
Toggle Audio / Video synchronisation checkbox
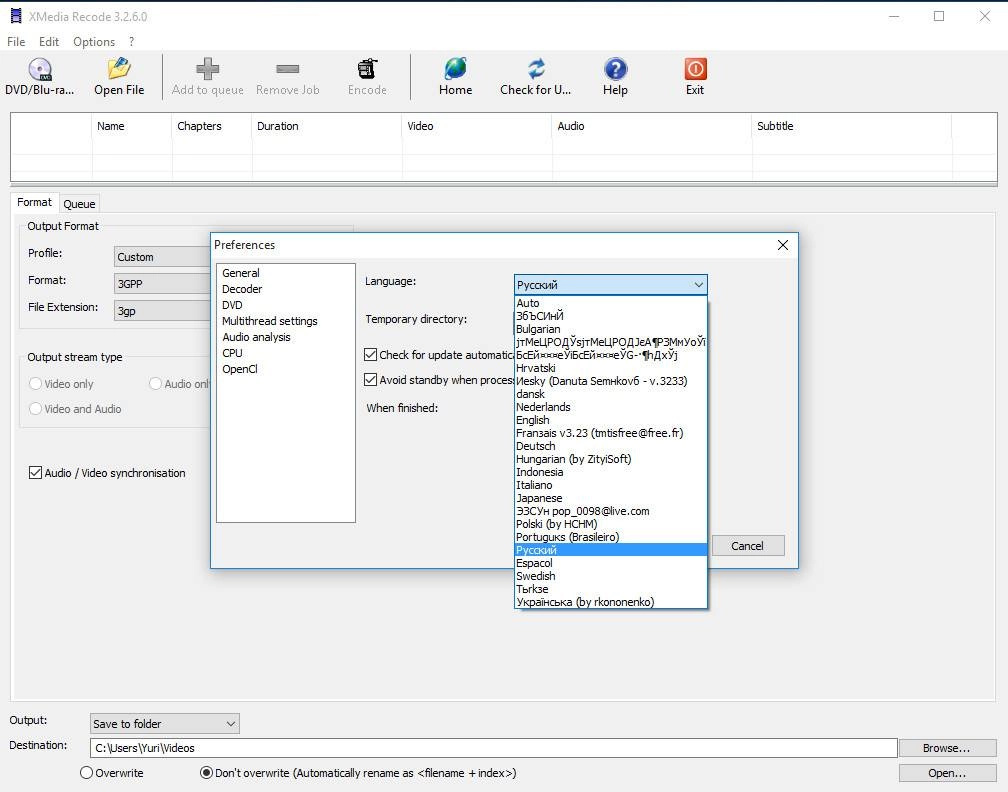(x=35, y=472)
